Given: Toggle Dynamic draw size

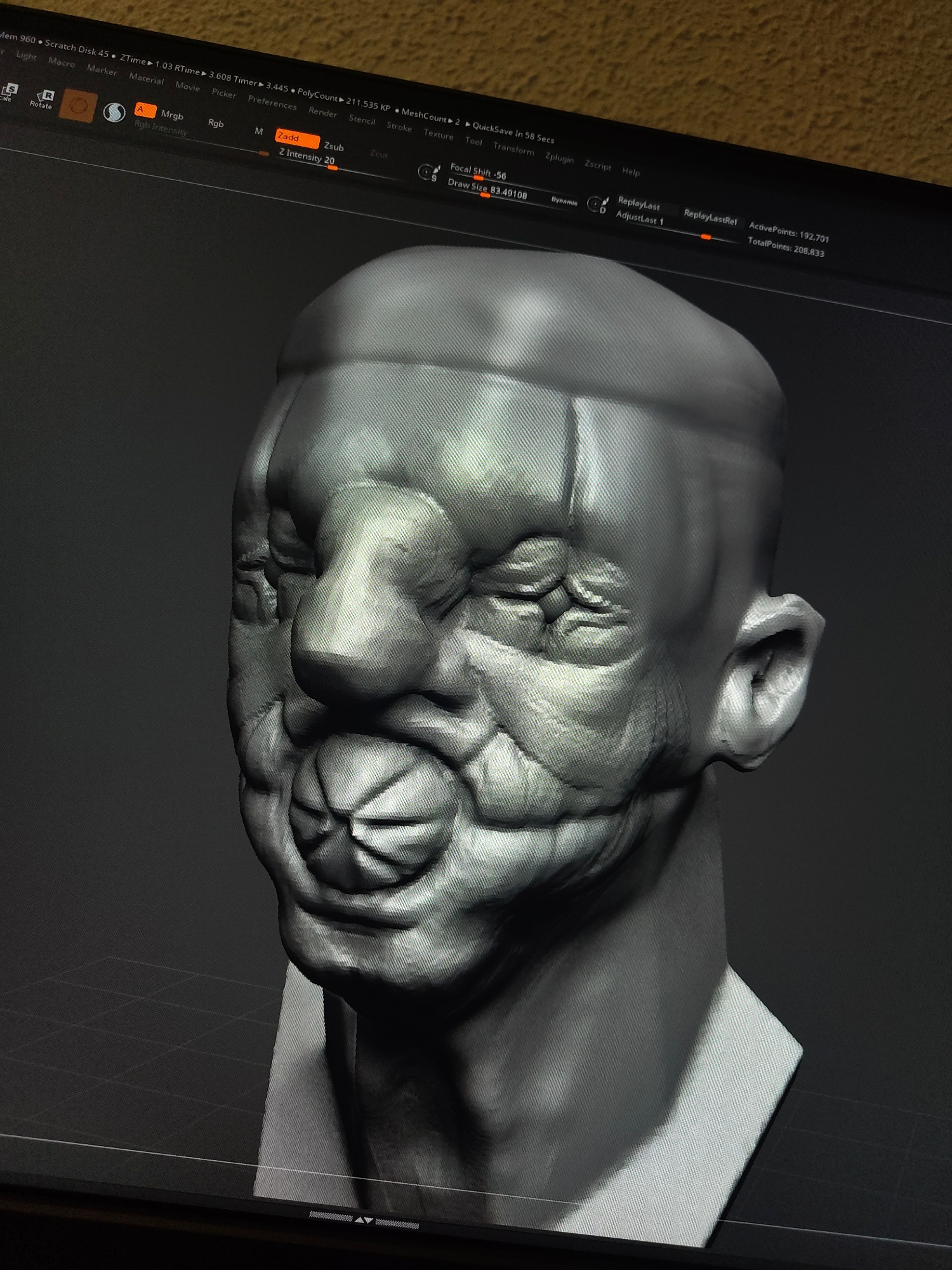Looking at the screenshot, I should (x=564, y=201).
